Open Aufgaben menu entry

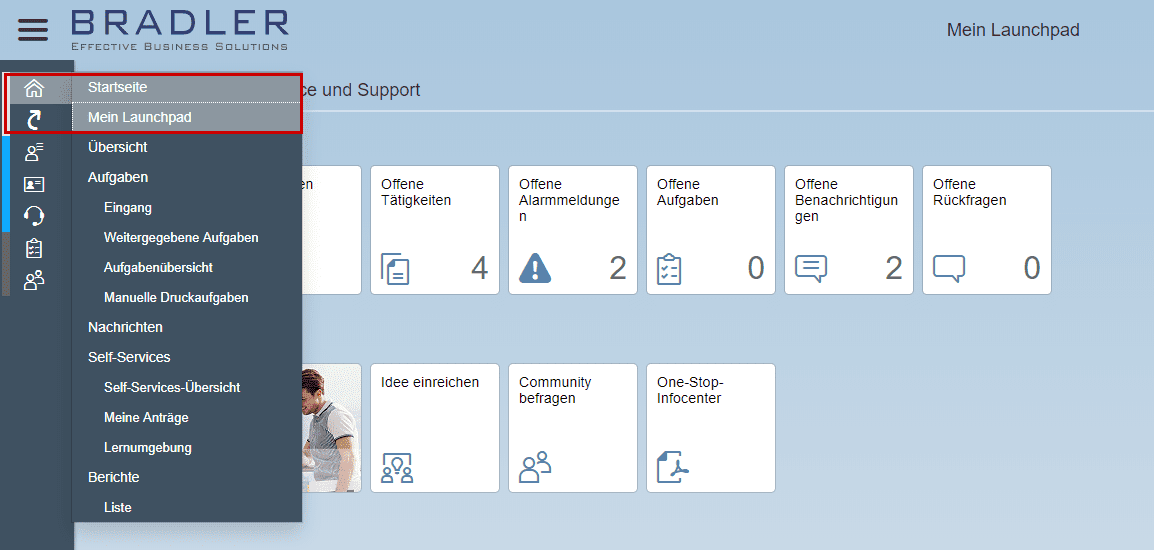tap(187, 177)
